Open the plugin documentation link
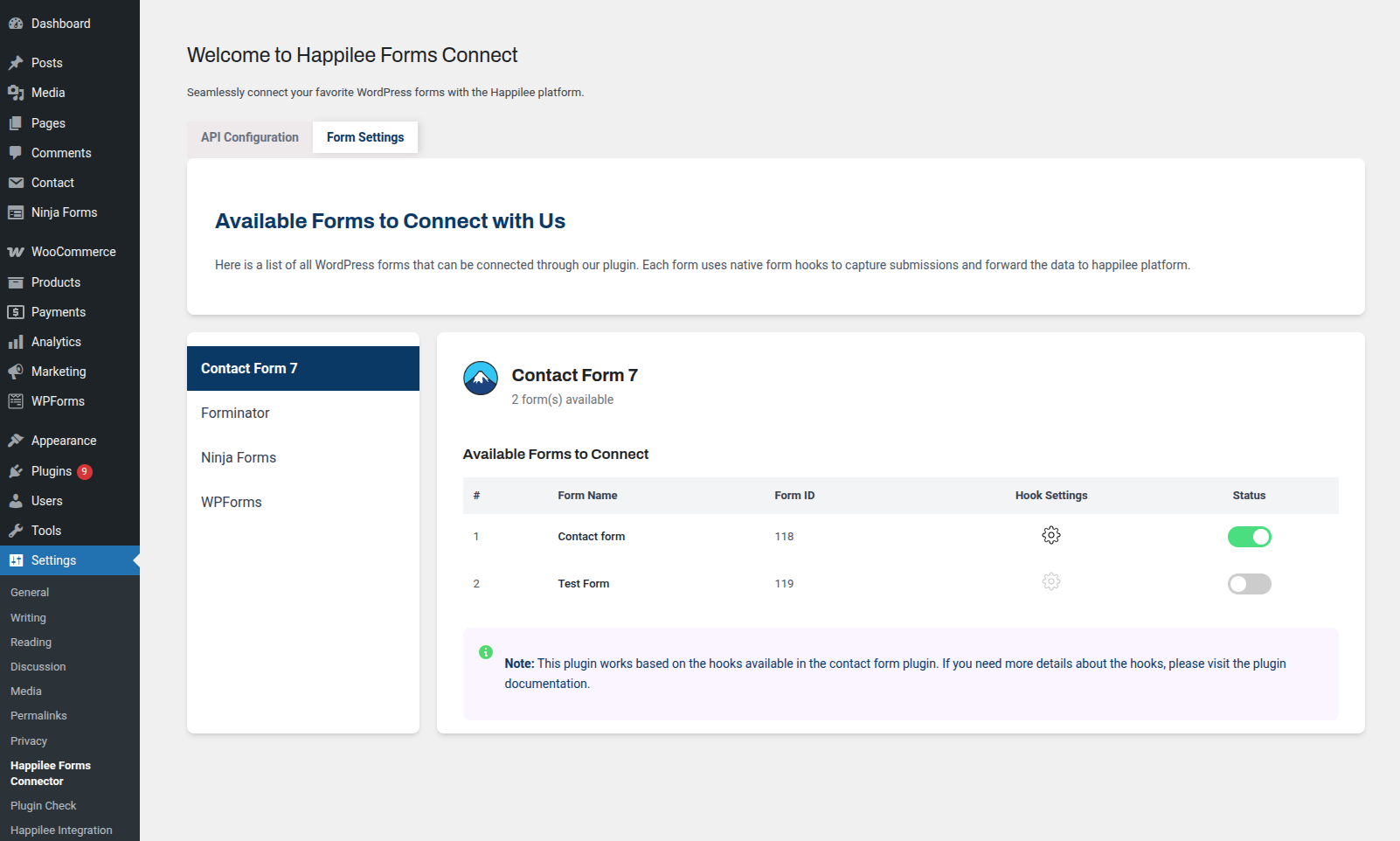Image resolution: width=1400 pixels, height=841 pixels. [546, 683]
